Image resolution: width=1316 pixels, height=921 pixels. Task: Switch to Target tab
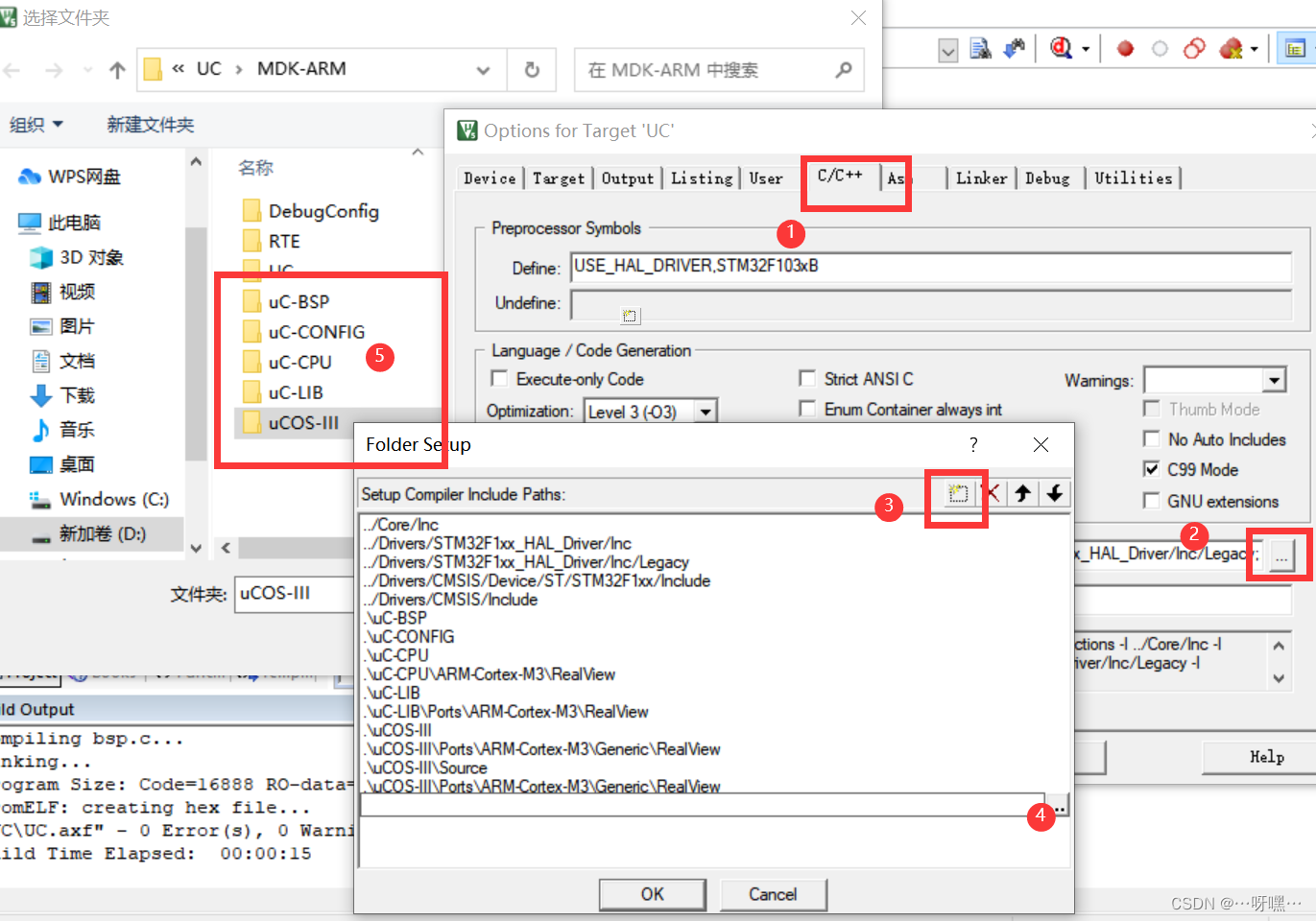pyautogui.click(x=559, y=178)
